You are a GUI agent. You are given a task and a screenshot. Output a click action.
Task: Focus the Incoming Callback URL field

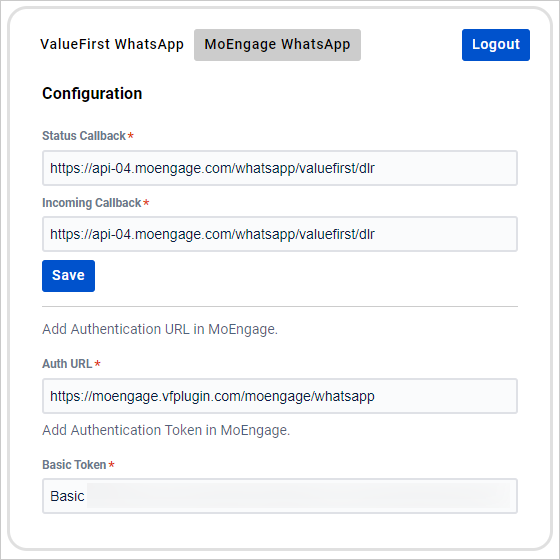coord(280,234)
